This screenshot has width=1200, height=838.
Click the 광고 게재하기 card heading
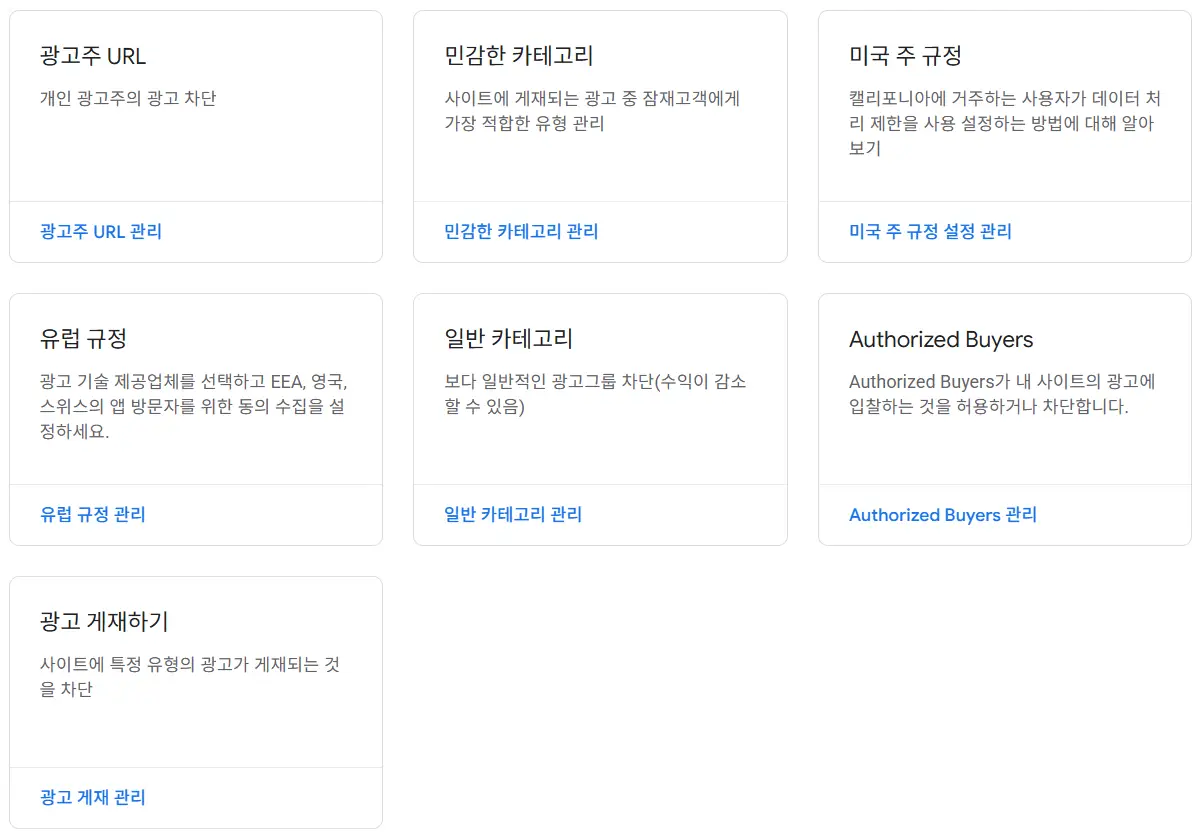click(x=104, y=622)
